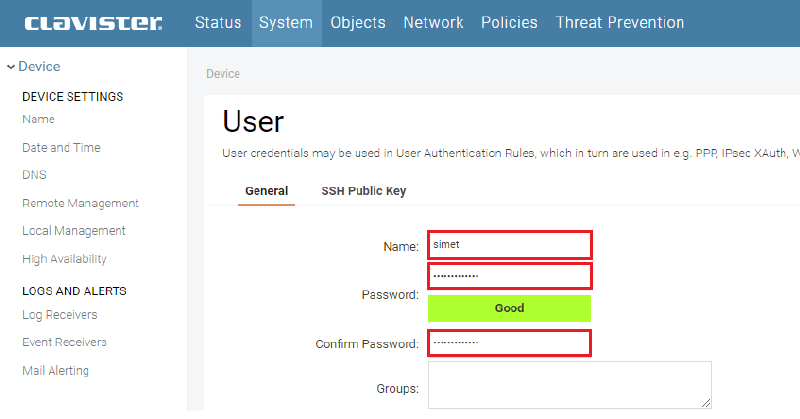Go to the Network menu
Image resolution: width=800 pixels, height=419 pixels.
pyautogui.click(x=433, y=23)
